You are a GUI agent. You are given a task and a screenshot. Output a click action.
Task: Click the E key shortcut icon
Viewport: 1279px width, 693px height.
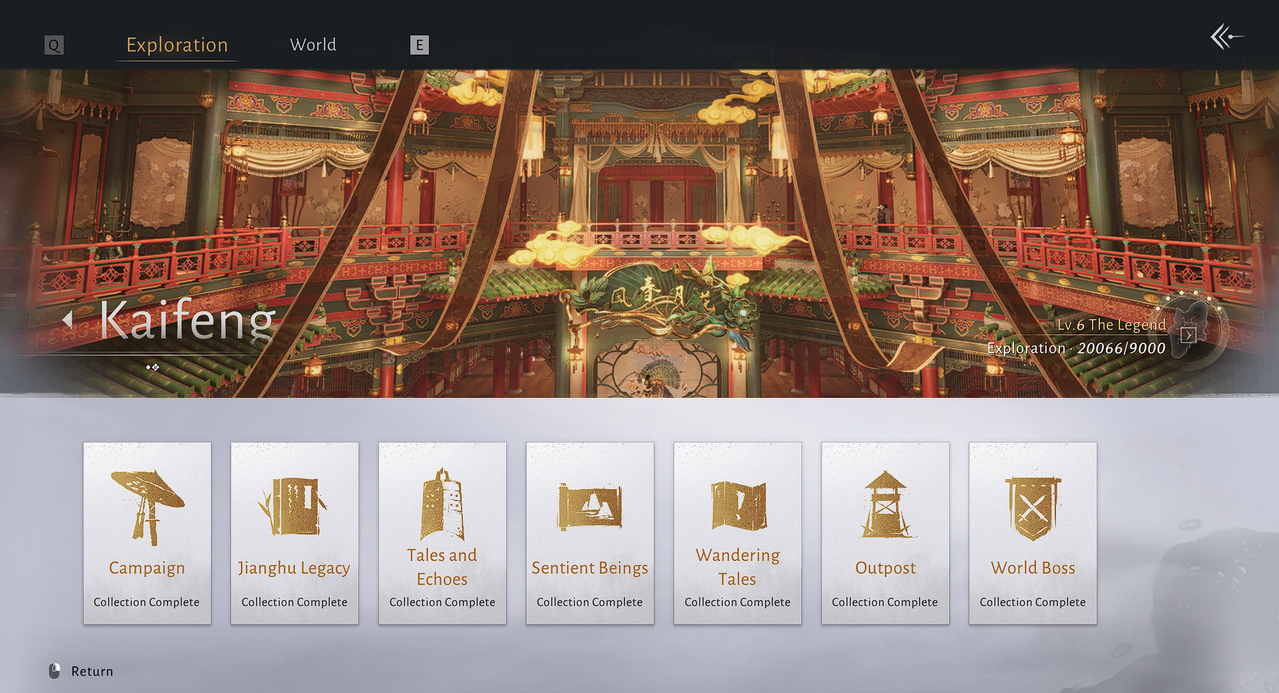pos(420,45)
